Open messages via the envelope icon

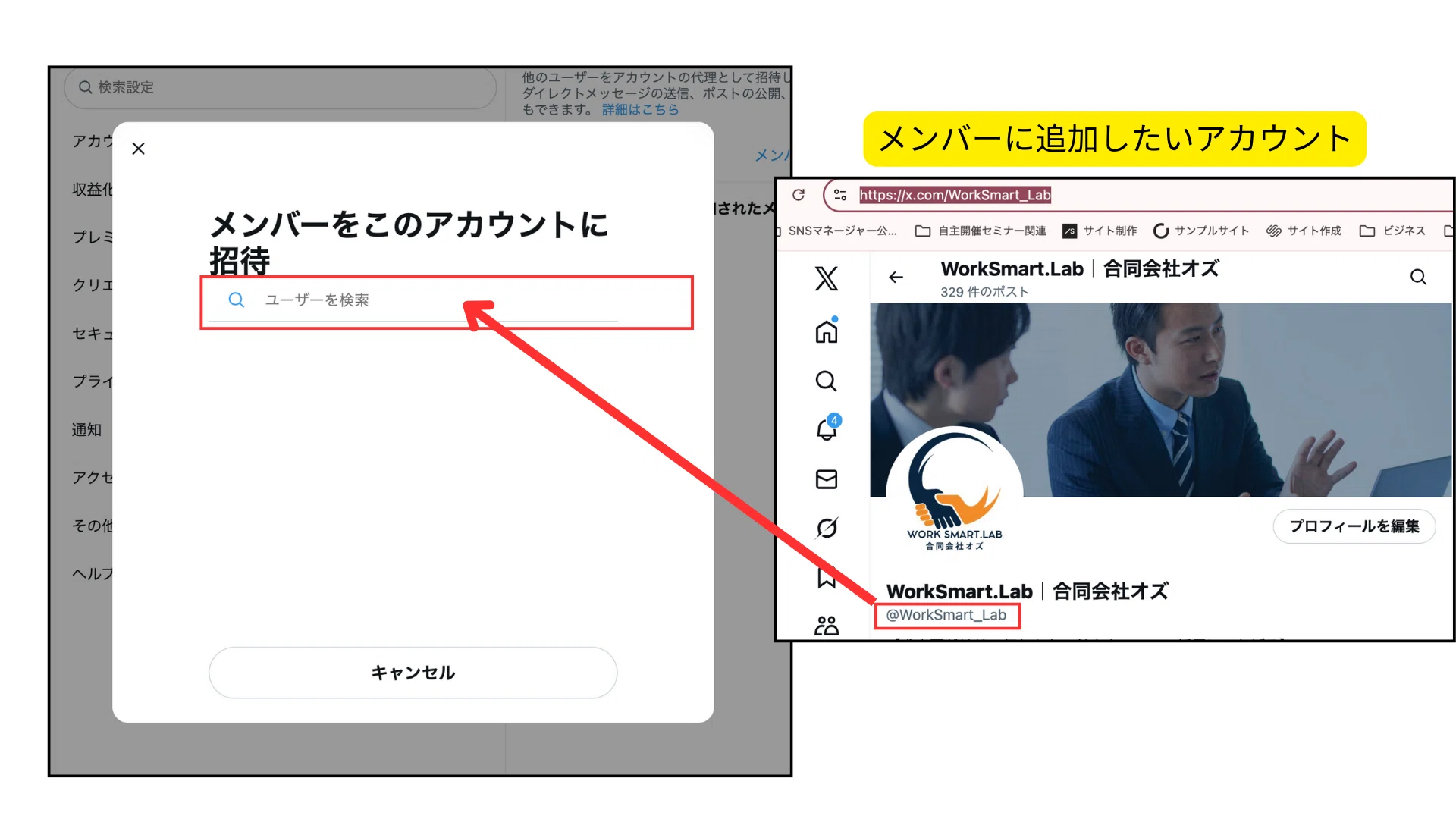click(x=827, y=479)
